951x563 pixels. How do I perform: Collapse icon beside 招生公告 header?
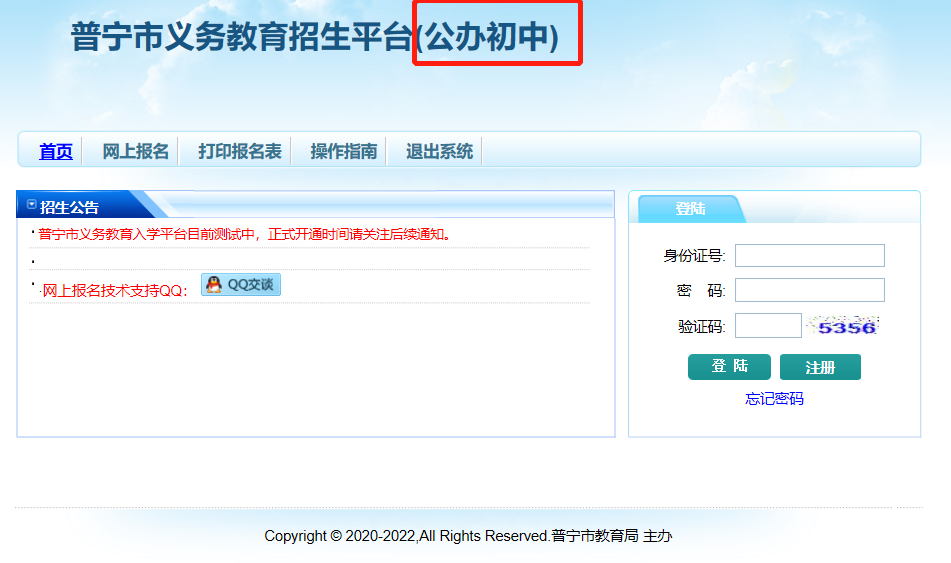pyautogui.click(x=32, y=204)
